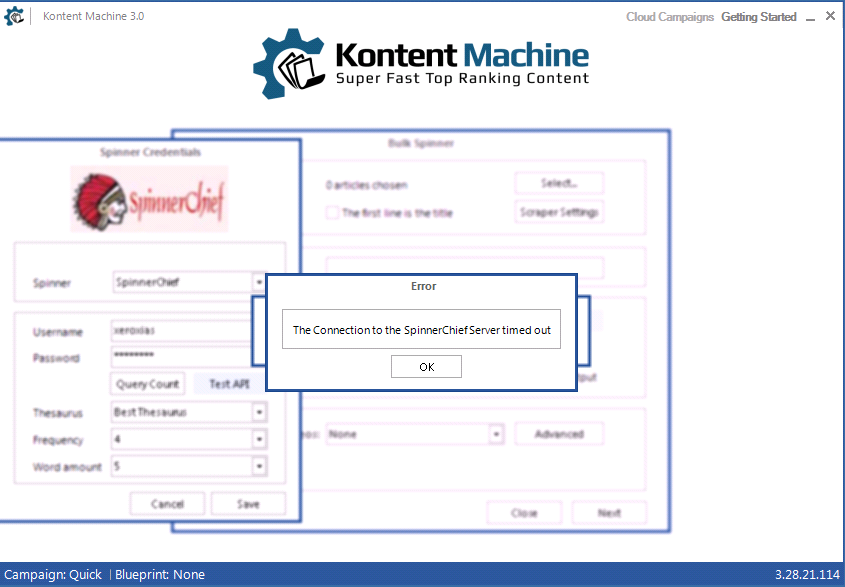Cancel the Spinner Credentials dialog
Image resolution: width=845 pixels, height=587 pixels.
coord(167,504)
